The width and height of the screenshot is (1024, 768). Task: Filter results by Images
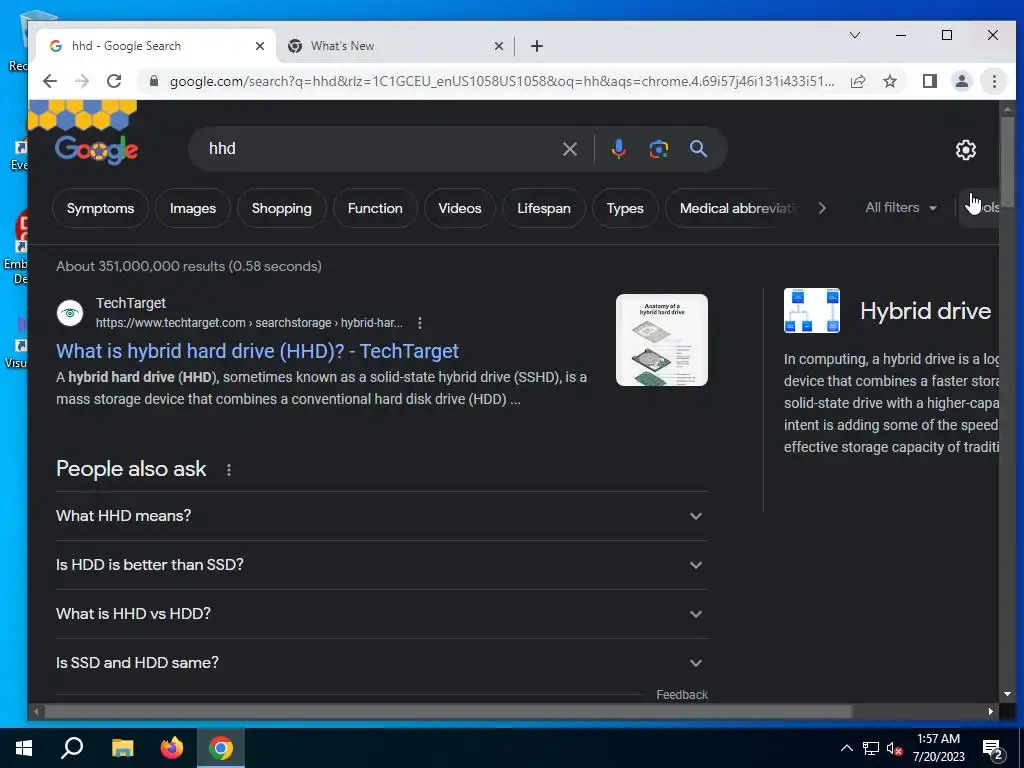click(193, 208)
